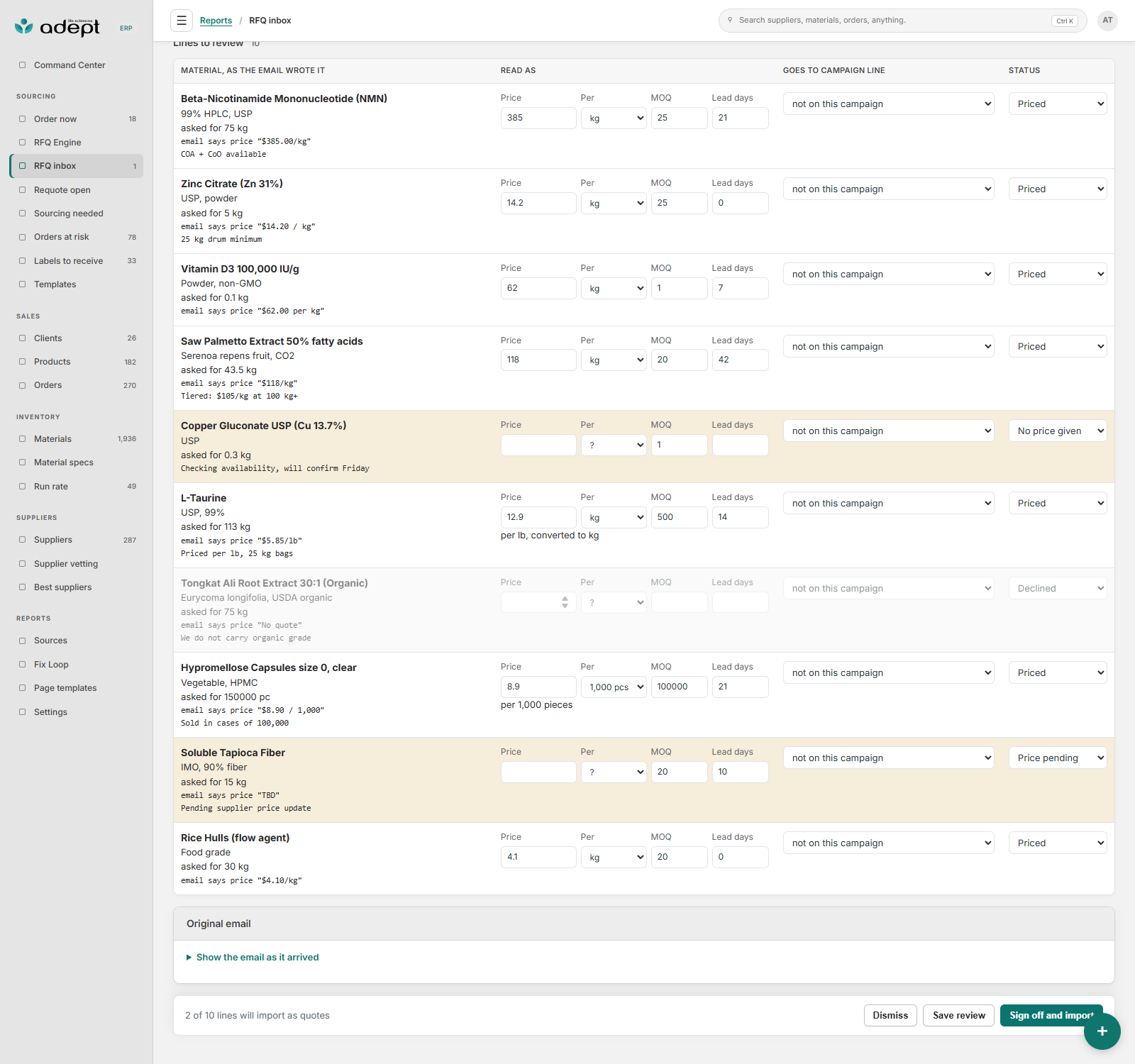This screenshot has height=1064, width=1135.
Task: Click the Saw Palmetto lead days field
Action: 740,360
